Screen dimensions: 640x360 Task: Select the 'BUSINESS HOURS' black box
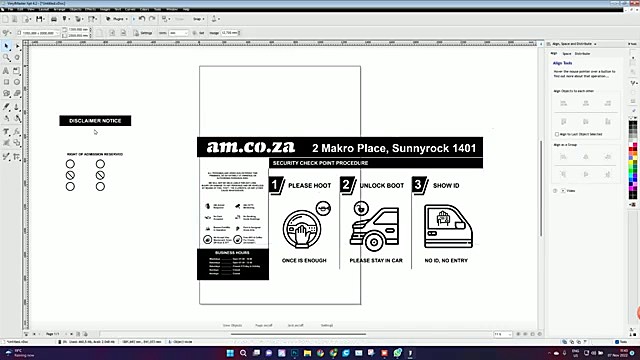(233, 264)
